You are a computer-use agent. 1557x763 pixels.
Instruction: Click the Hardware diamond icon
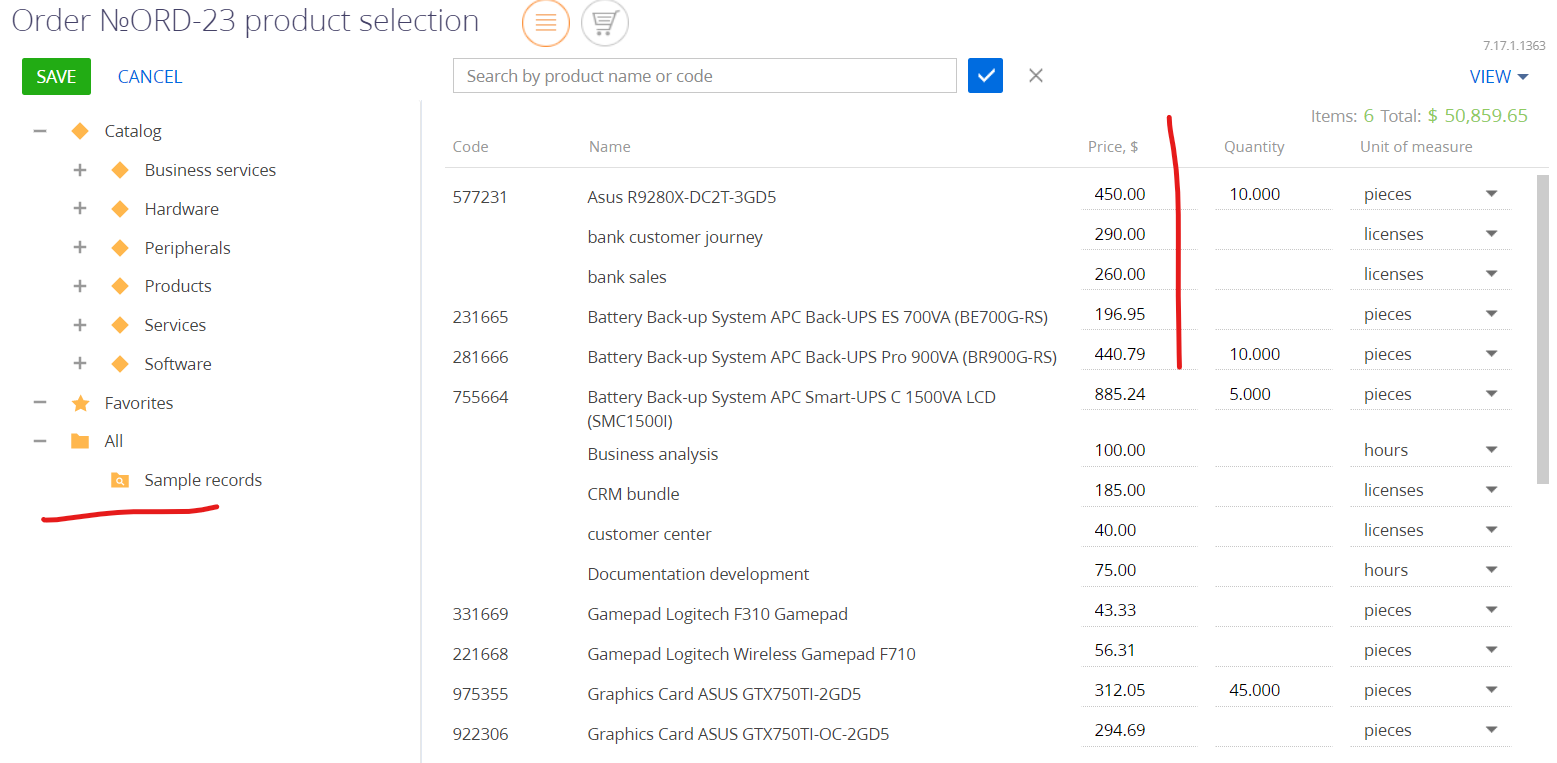[x=120, y=209]
